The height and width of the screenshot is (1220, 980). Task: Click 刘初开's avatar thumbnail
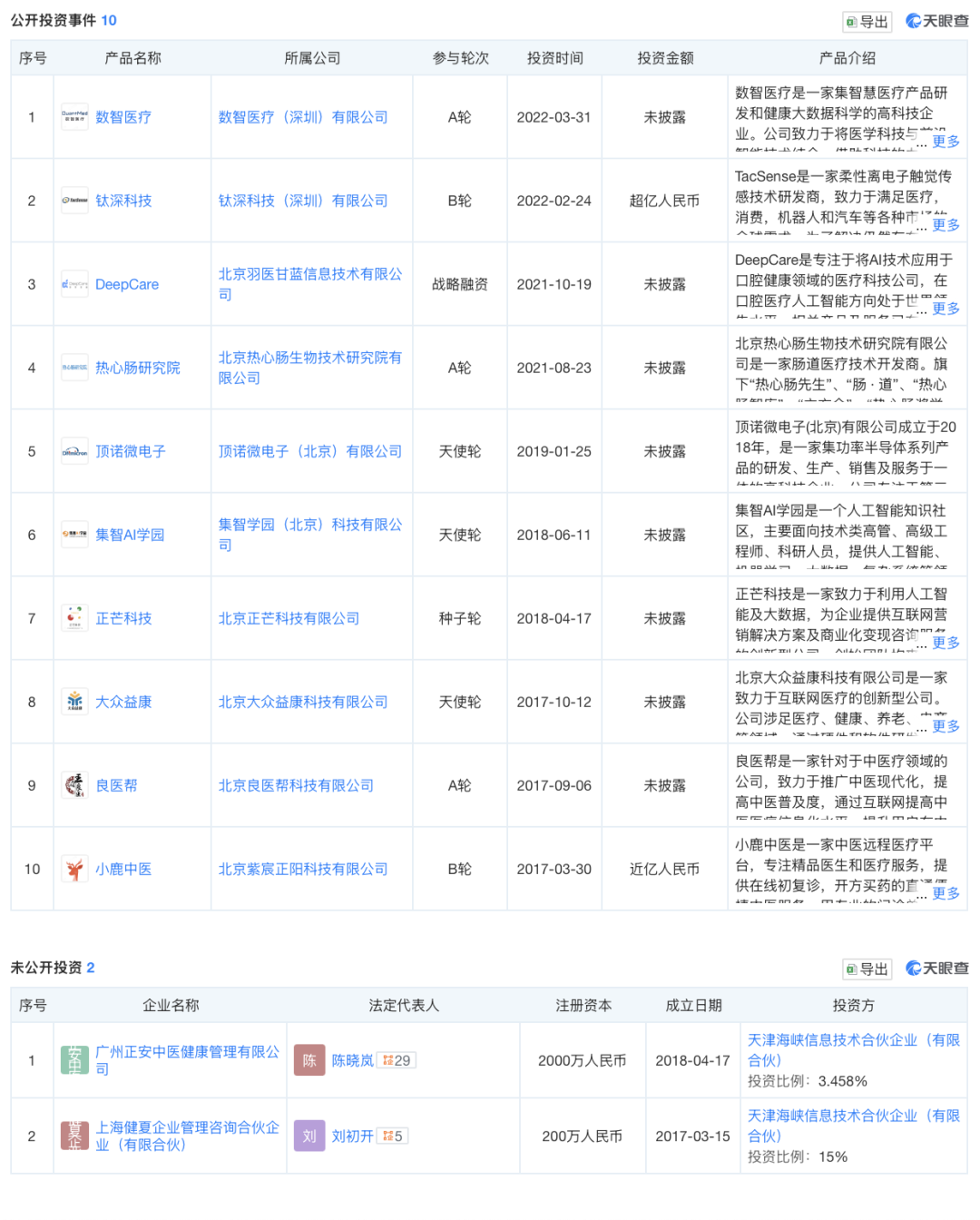tap(309, 1136)
